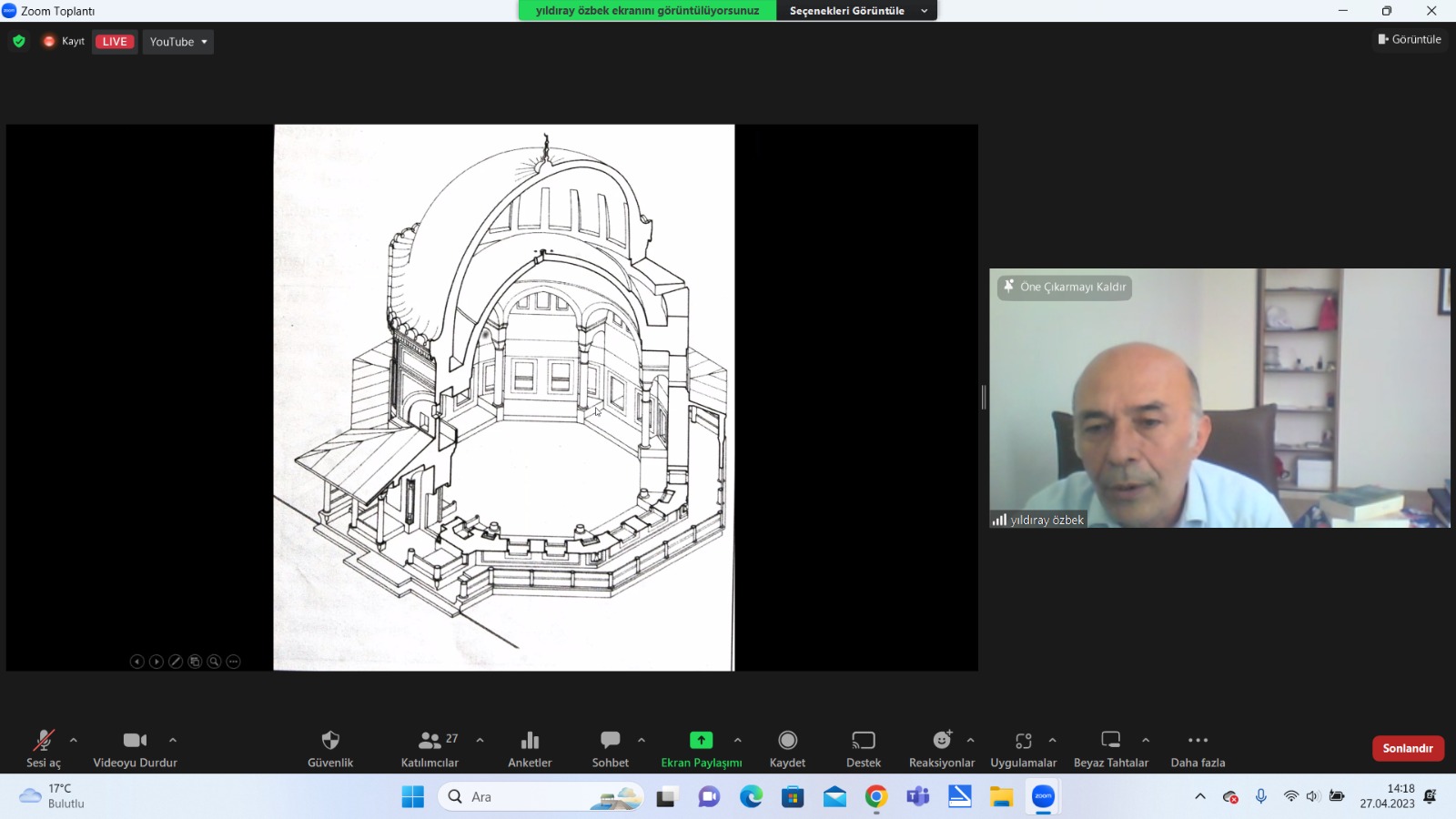
Task: Open Microsoft Edge from taskbar
Action: (x=751, y=797)
